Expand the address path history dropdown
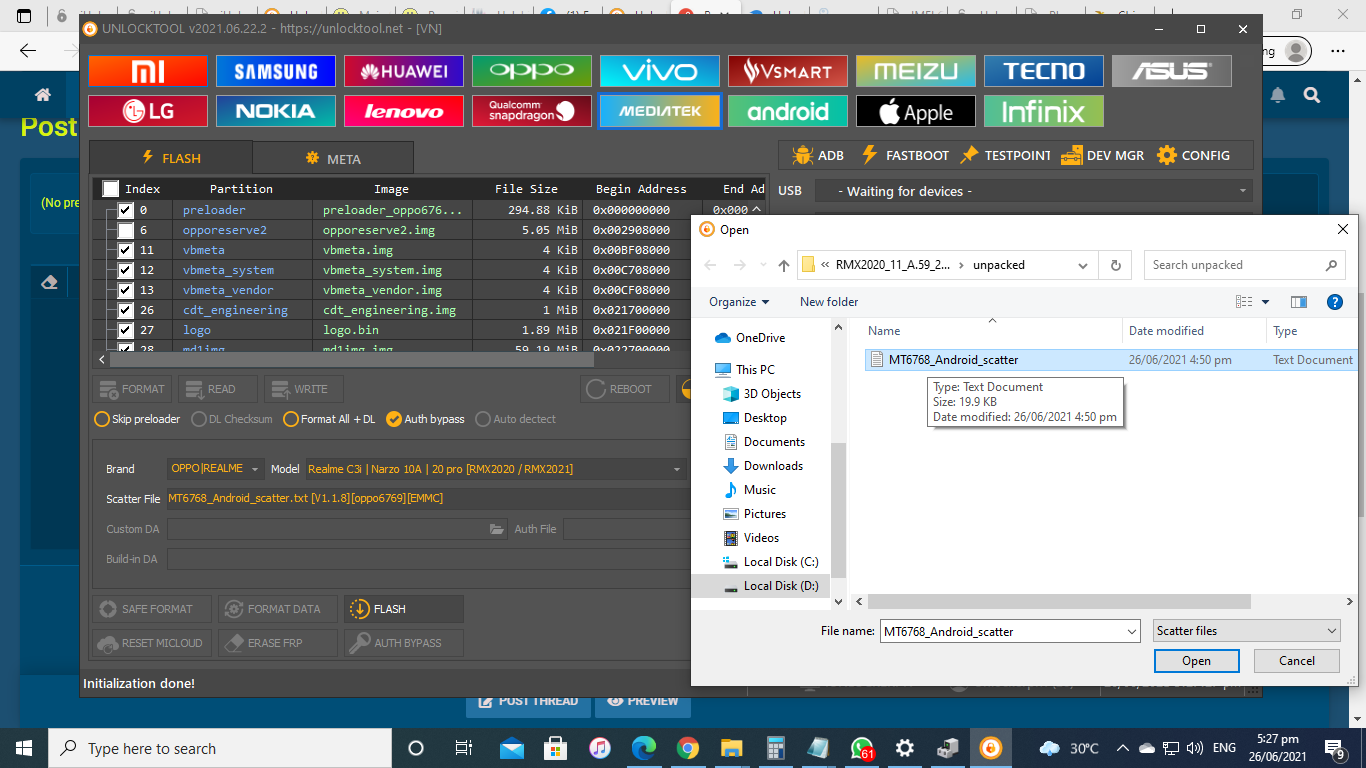The image size is (1366, 768). (1083, 265)
